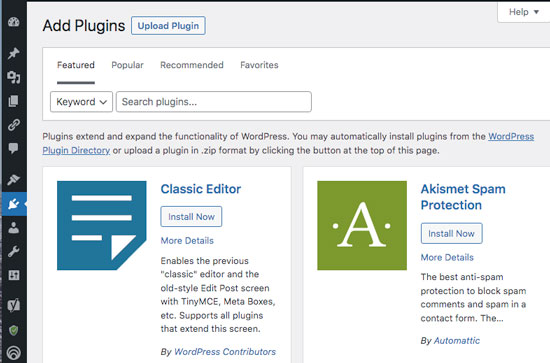Screen dimensions: 550x363
Task: Follow the WordPress Plugin Directory link
Action: pyautogui.click(x=76, y=150)
